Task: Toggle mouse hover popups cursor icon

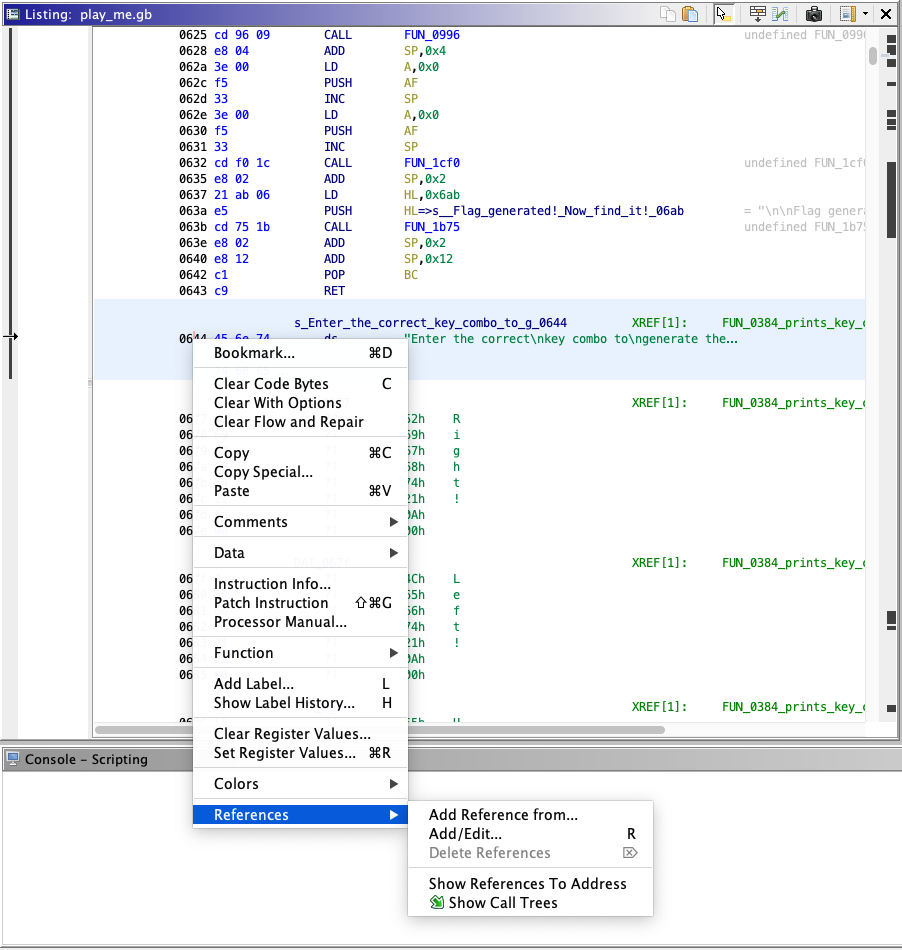Action: coord(723,14)
